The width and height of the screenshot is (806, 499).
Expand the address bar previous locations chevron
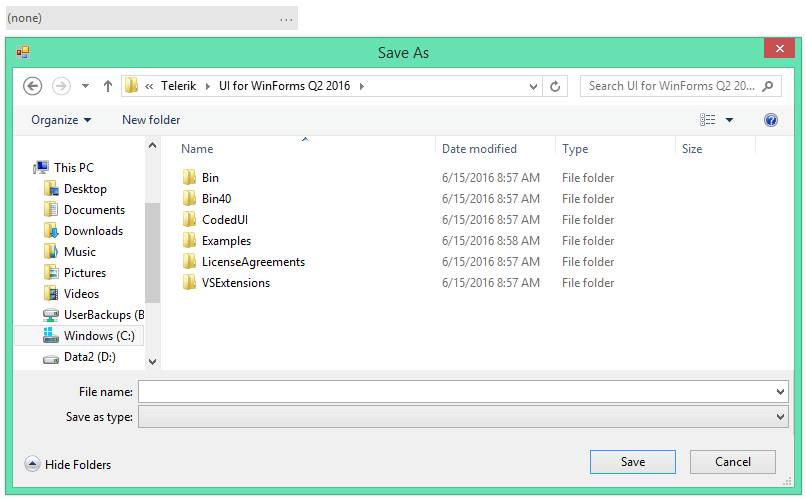point(533,86)
